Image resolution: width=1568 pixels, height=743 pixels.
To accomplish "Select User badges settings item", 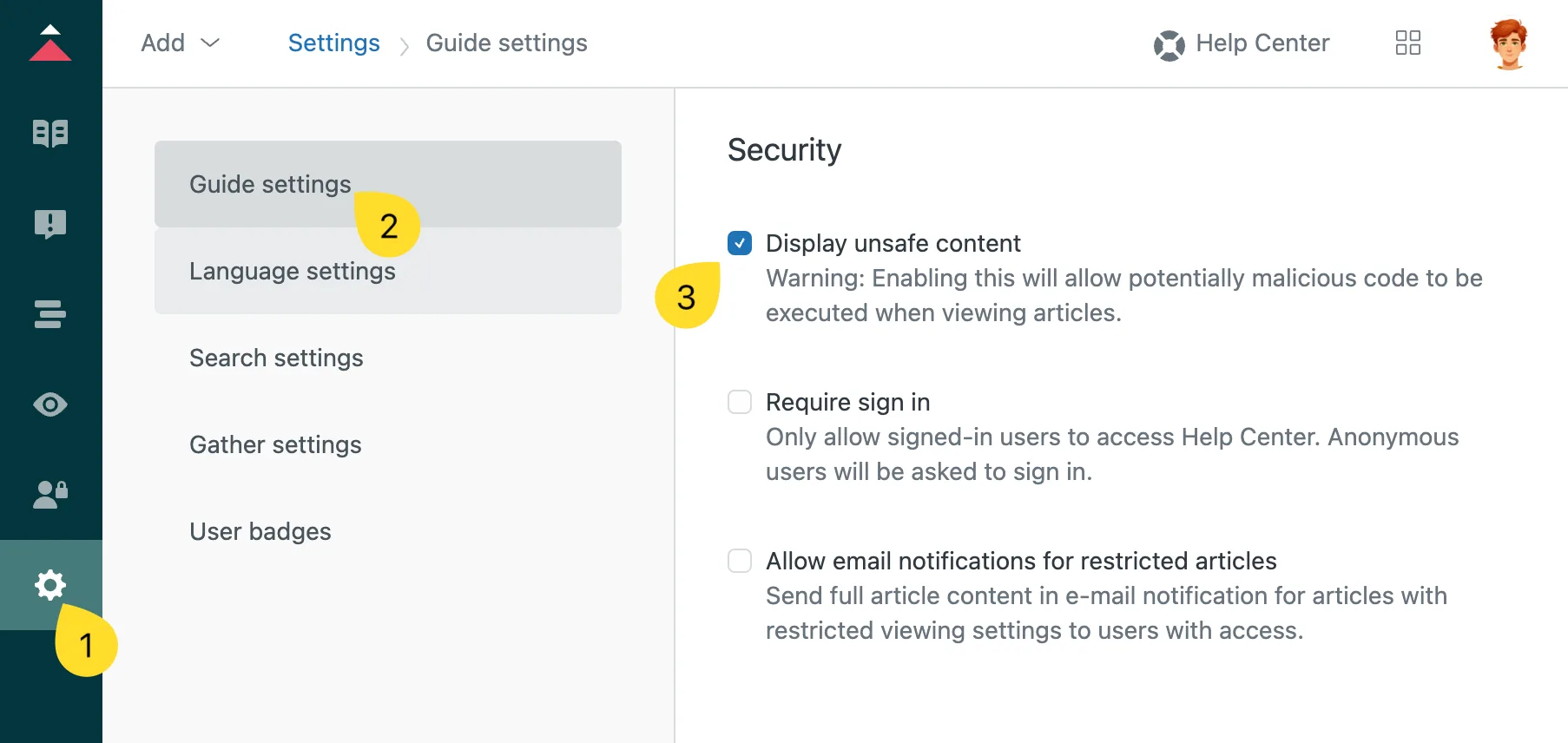I will 388,531.
